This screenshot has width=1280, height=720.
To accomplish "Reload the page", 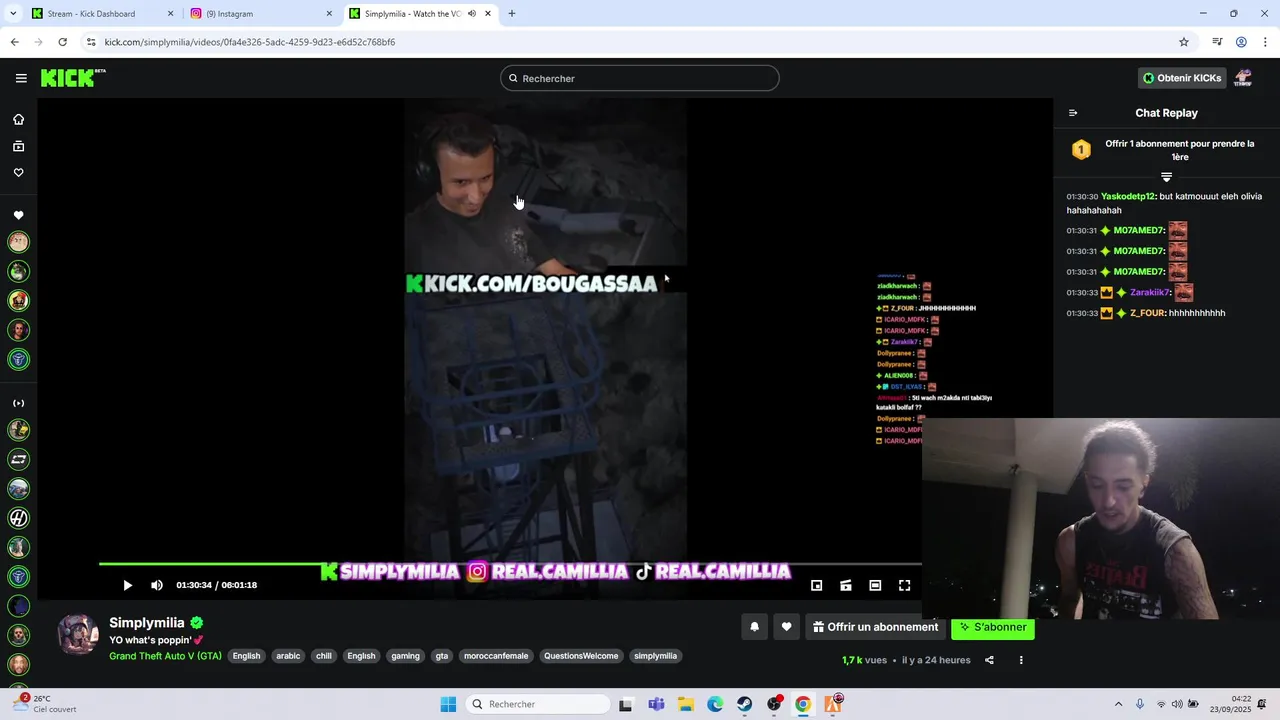I will (x=62, y=42).
